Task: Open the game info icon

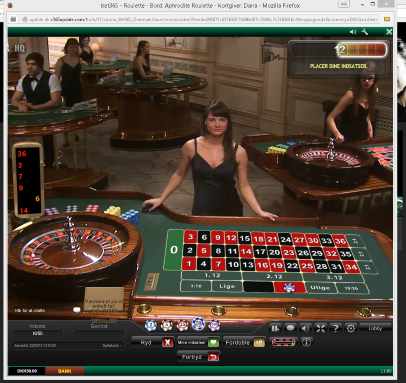Action: [x=306, y=342]
